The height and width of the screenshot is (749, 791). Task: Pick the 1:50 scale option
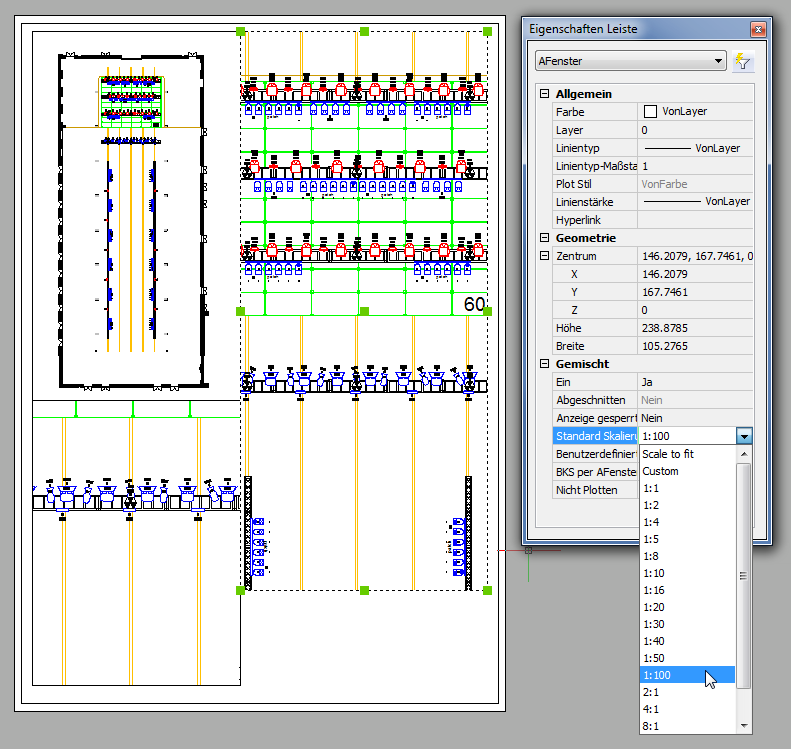(654, 658)
